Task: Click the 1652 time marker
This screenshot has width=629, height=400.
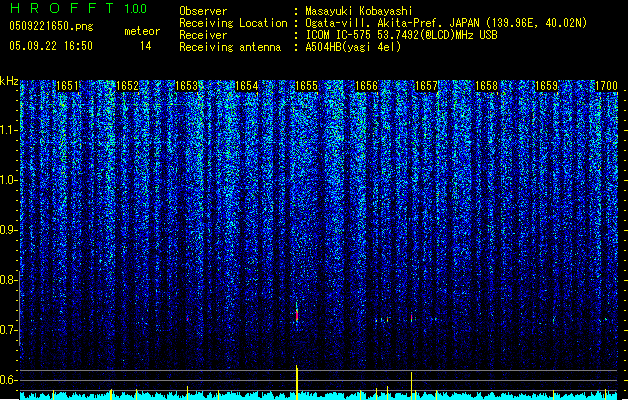Action: click(127, 86)
